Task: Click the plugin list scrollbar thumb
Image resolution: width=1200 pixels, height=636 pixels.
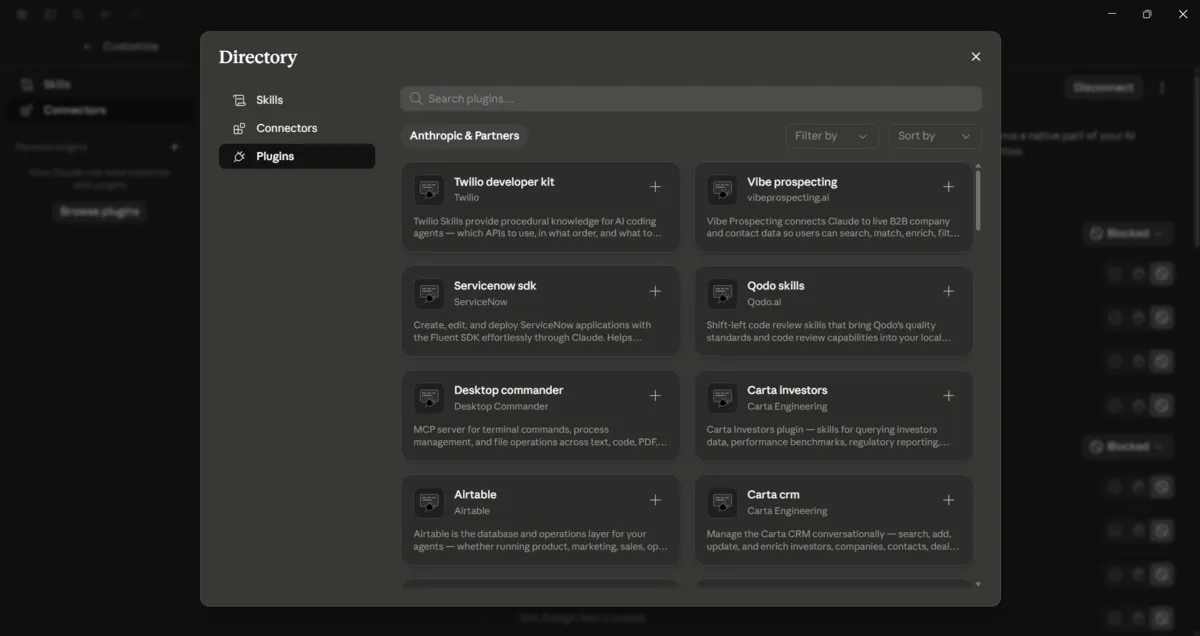Action: [978, 200]
